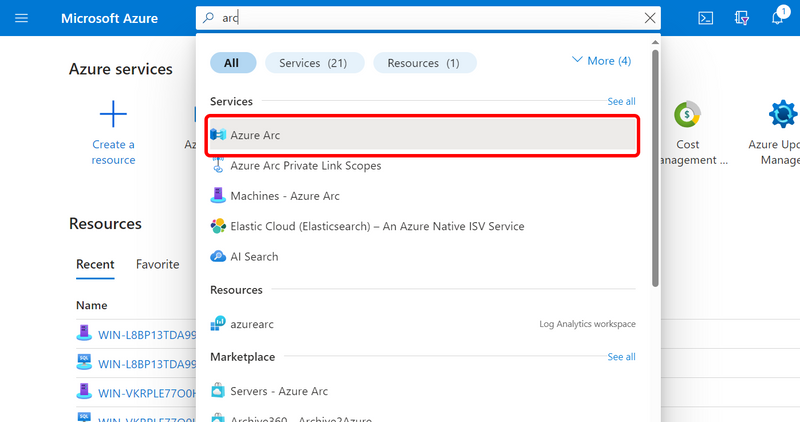Click the 'Create a resource' label
800x422 pixels.
pyautogui.click(x=113, y=152)
